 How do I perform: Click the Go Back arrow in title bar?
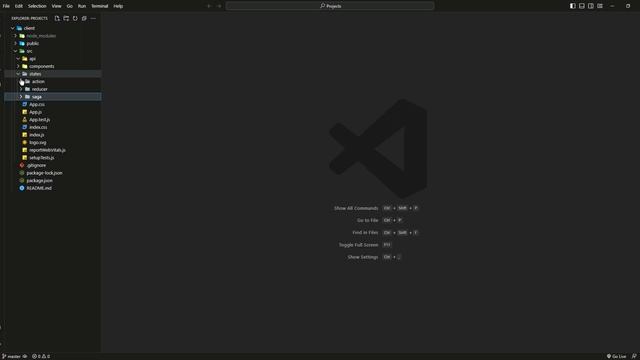[209, 6]
